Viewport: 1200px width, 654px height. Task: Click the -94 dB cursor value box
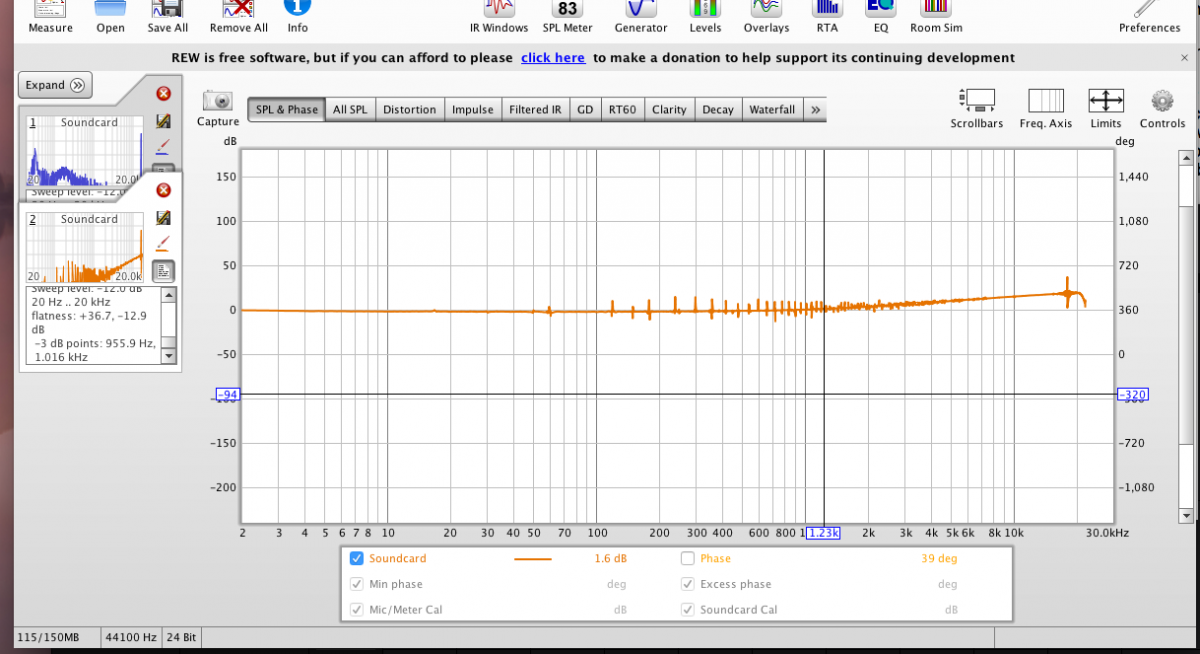pos(229,395)
